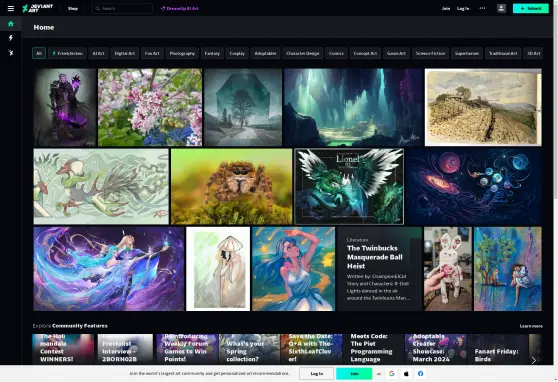Open the Shop link in the header

point(73,8)
